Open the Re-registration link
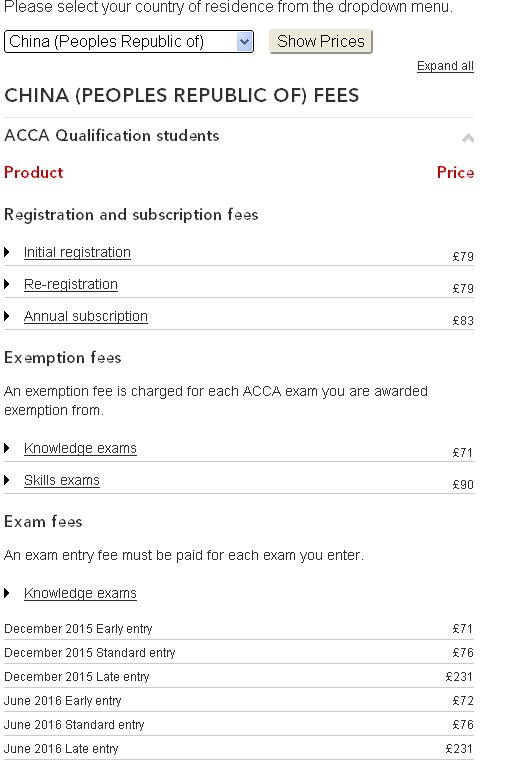Image resolution: width=506 pixels, height=760 pixels. point(71,285)
